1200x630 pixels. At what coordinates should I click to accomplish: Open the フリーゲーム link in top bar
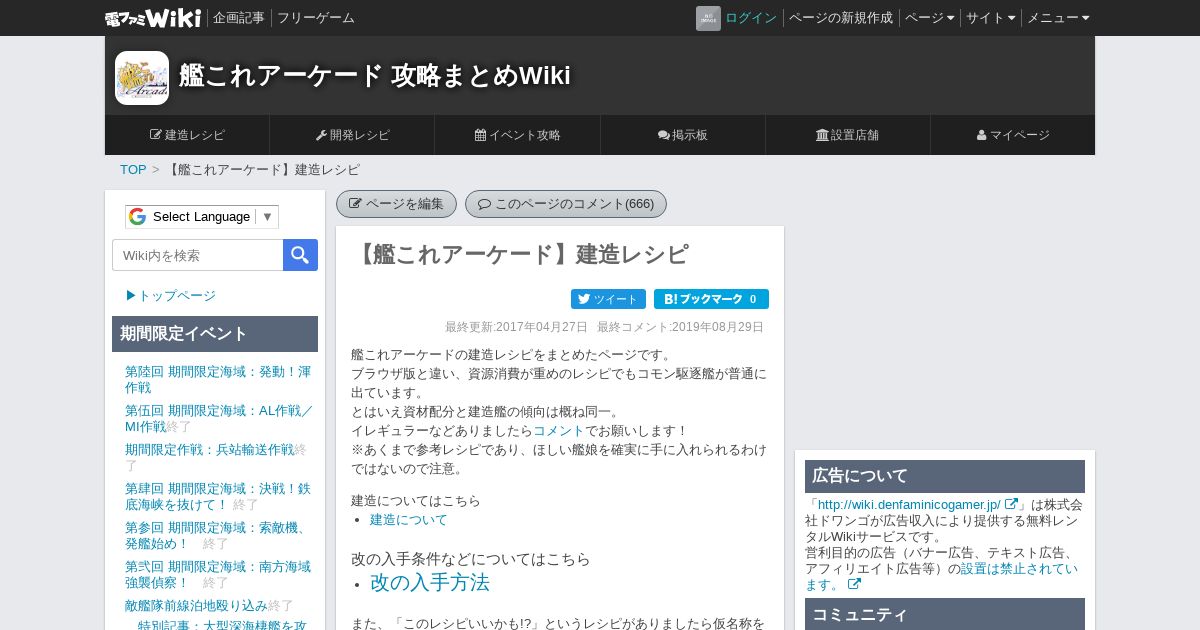tap(316, 18)
